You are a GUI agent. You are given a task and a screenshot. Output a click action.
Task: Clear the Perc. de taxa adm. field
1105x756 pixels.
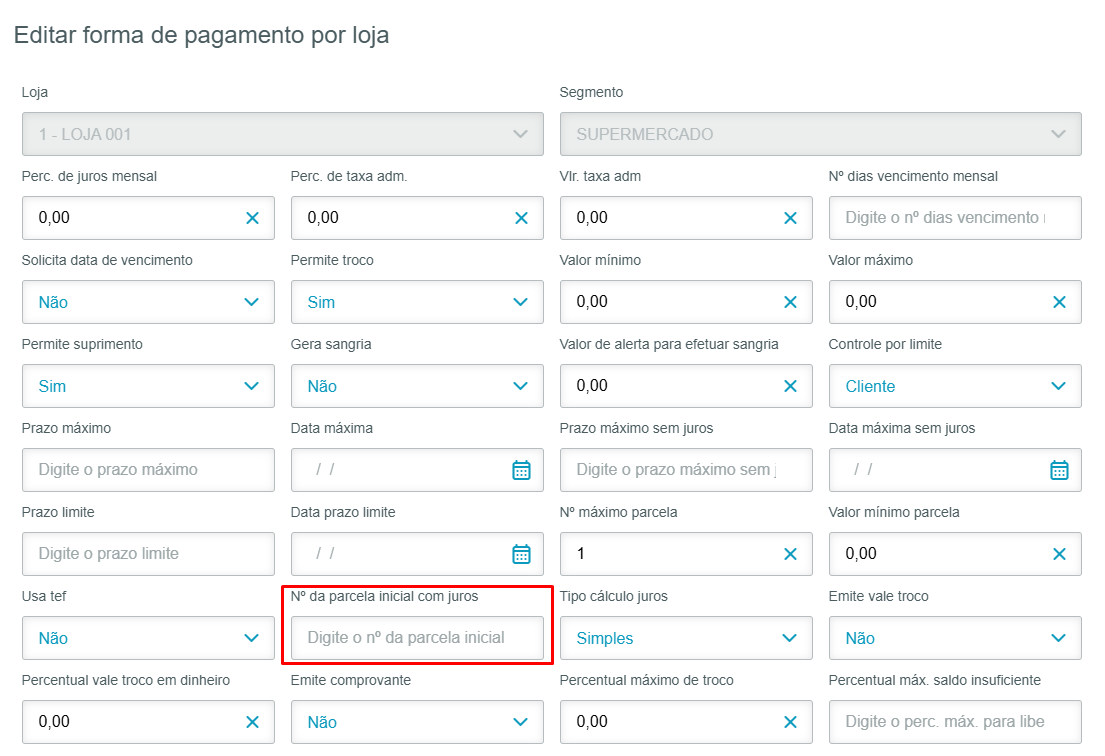[521, 218]
